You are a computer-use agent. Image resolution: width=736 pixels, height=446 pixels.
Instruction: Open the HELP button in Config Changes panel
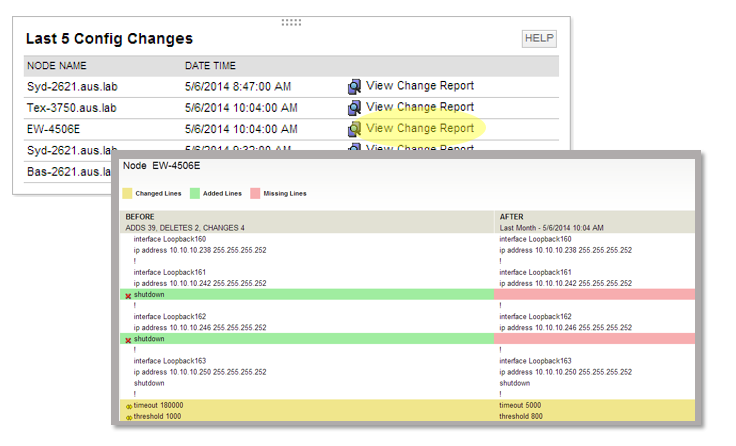pyautogui.click(x=539, y=38)
